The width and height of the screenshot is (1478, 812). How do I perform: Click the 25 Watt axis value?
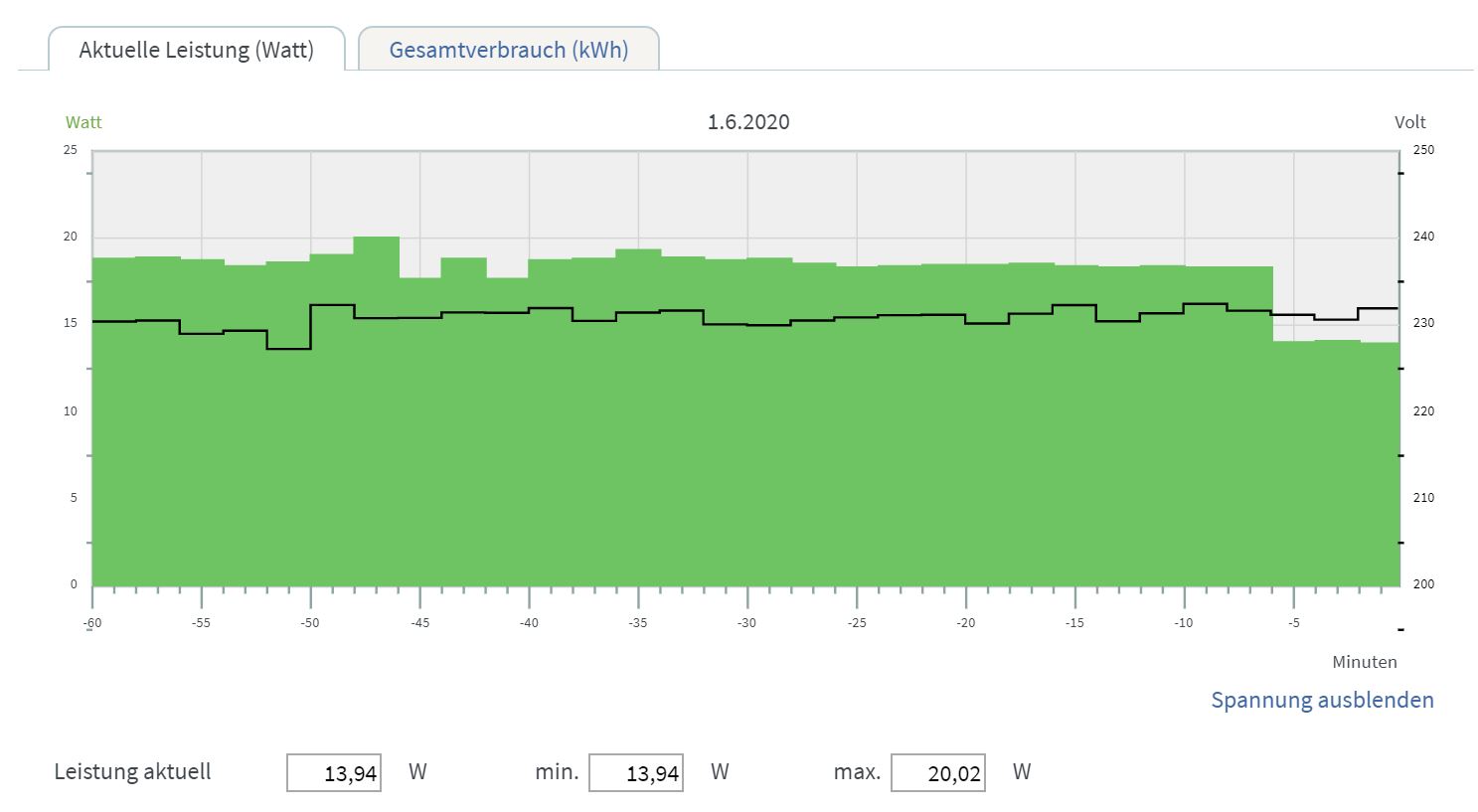[70, 150]
